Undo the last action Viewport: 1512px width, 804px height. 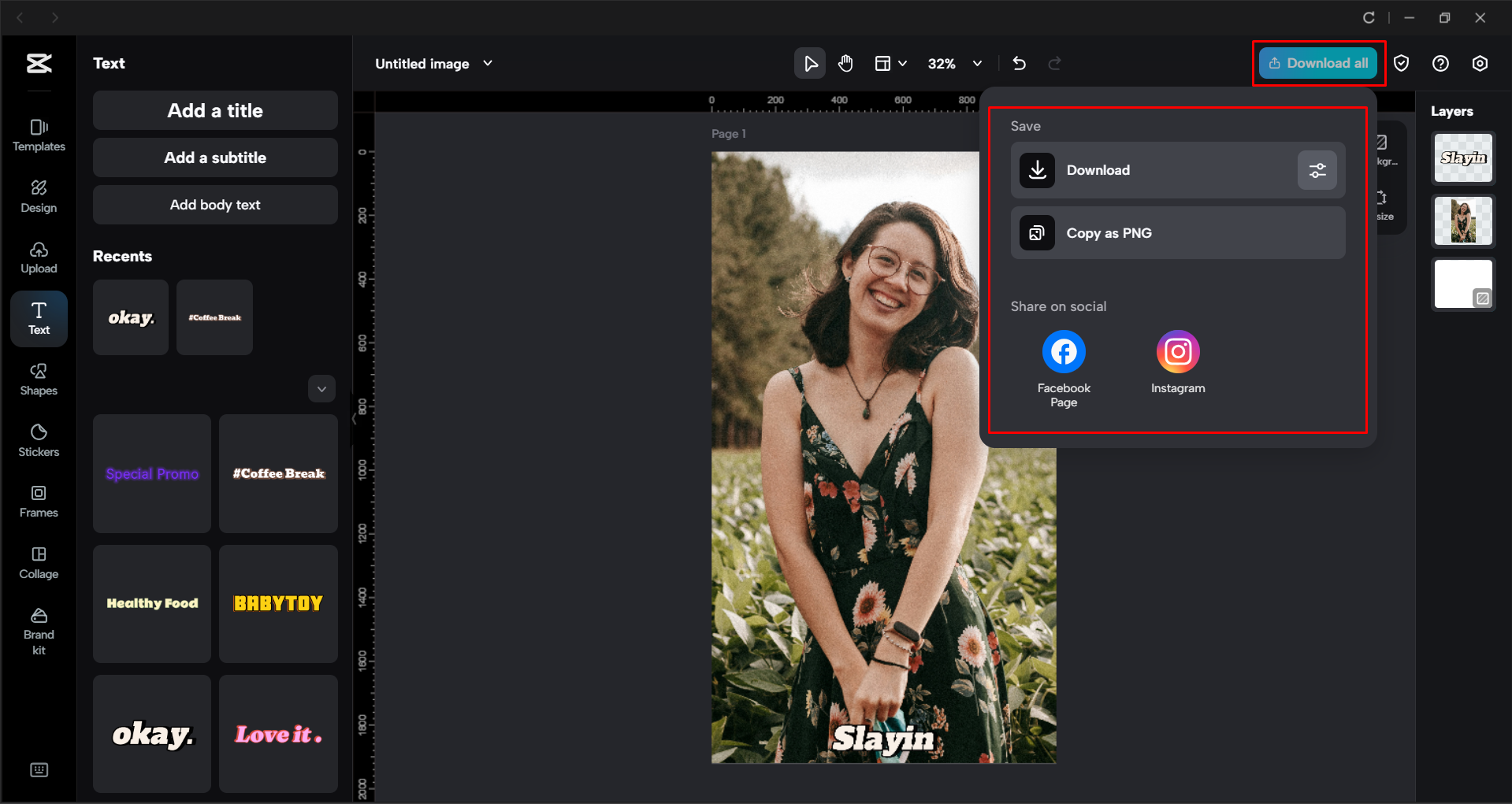pyautogui.click(x=1019, y=63)
